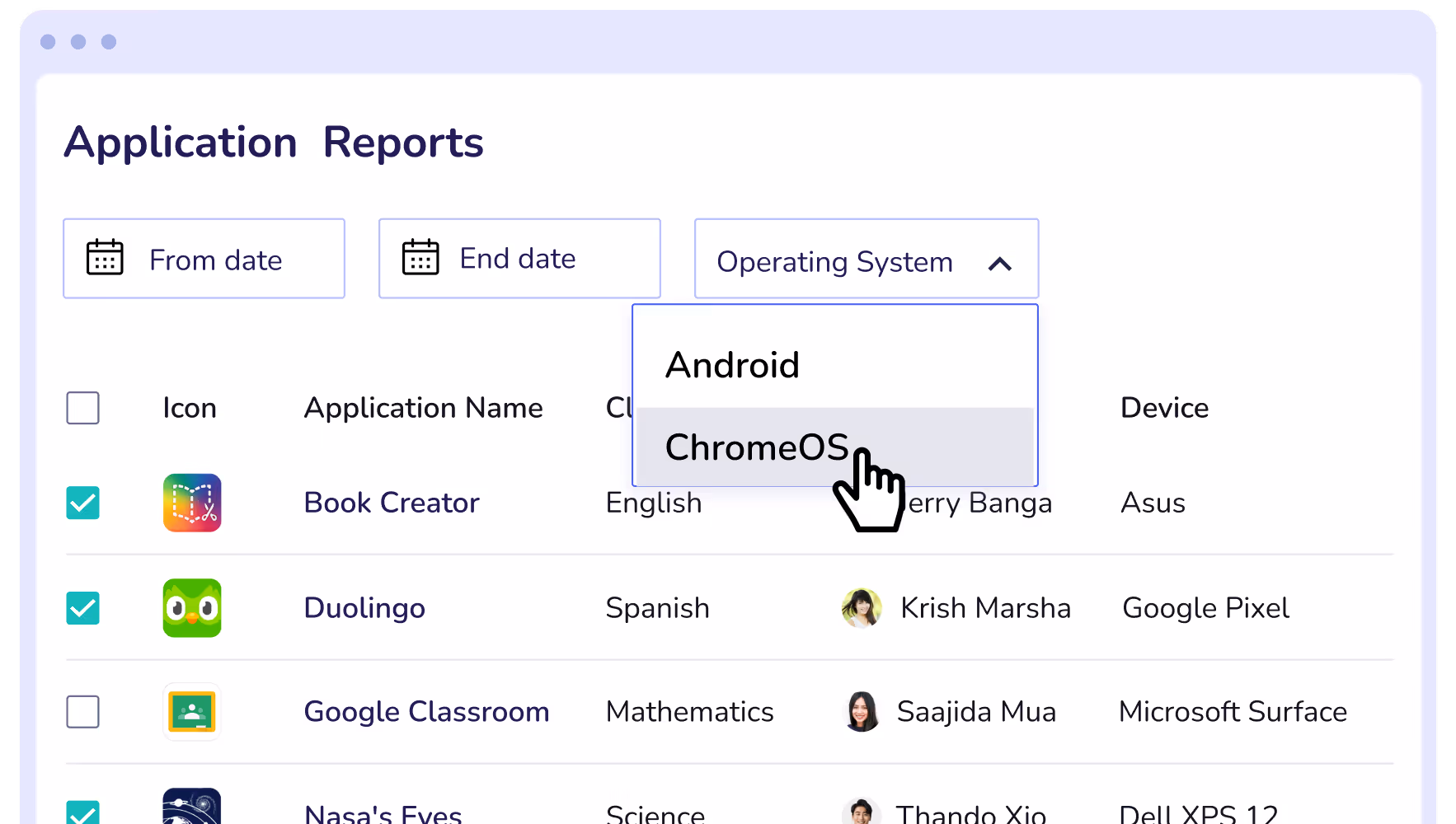Image resolution: width=1456 pixels, height=824 pixels.
Task: Click the chevron arrow on Operating System
Action: pos(1000,264)
